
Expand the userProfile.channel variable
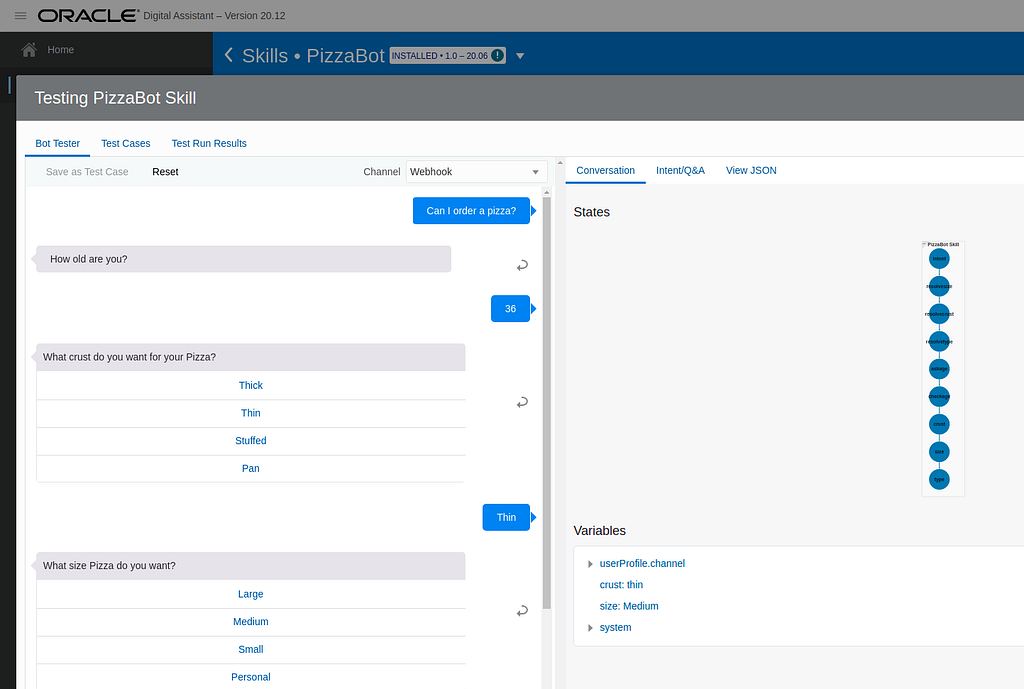[590, 564]
